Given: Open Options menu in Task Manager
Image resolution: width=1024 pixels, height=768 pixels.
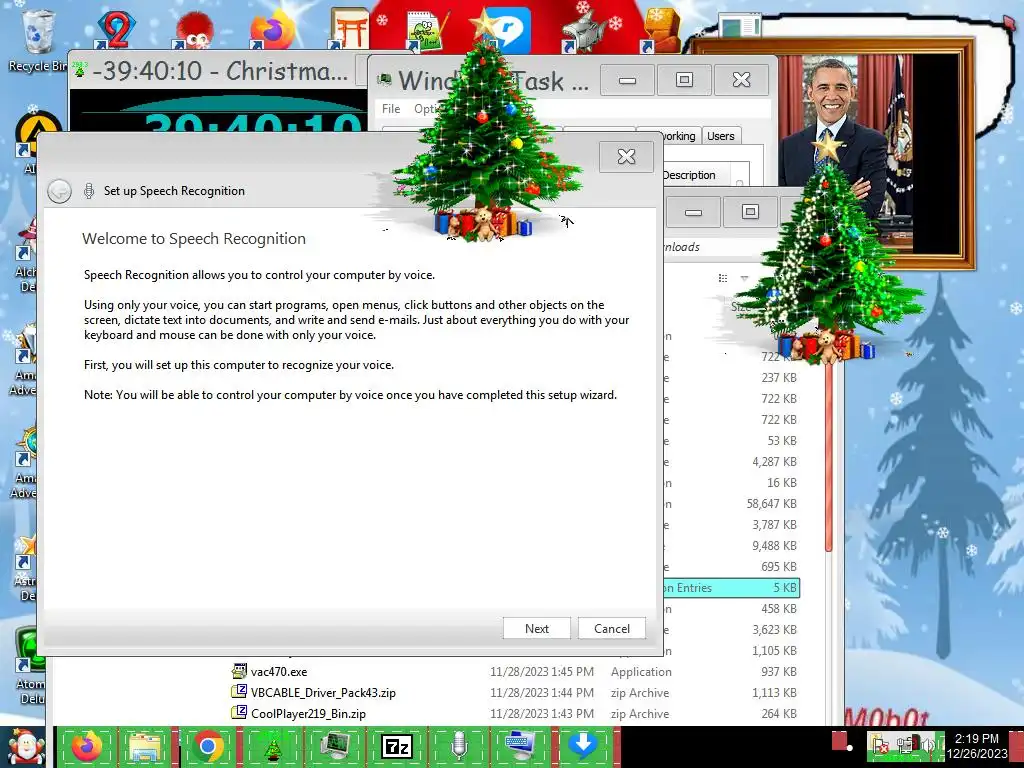Looking at the screenshot, I should (x=428, y=108).
